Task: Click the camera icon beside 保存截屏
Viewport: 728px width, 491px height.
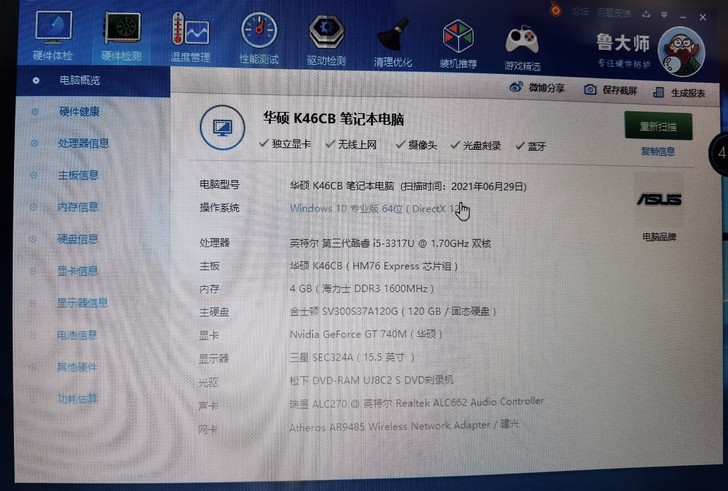Action: point(590,90)
